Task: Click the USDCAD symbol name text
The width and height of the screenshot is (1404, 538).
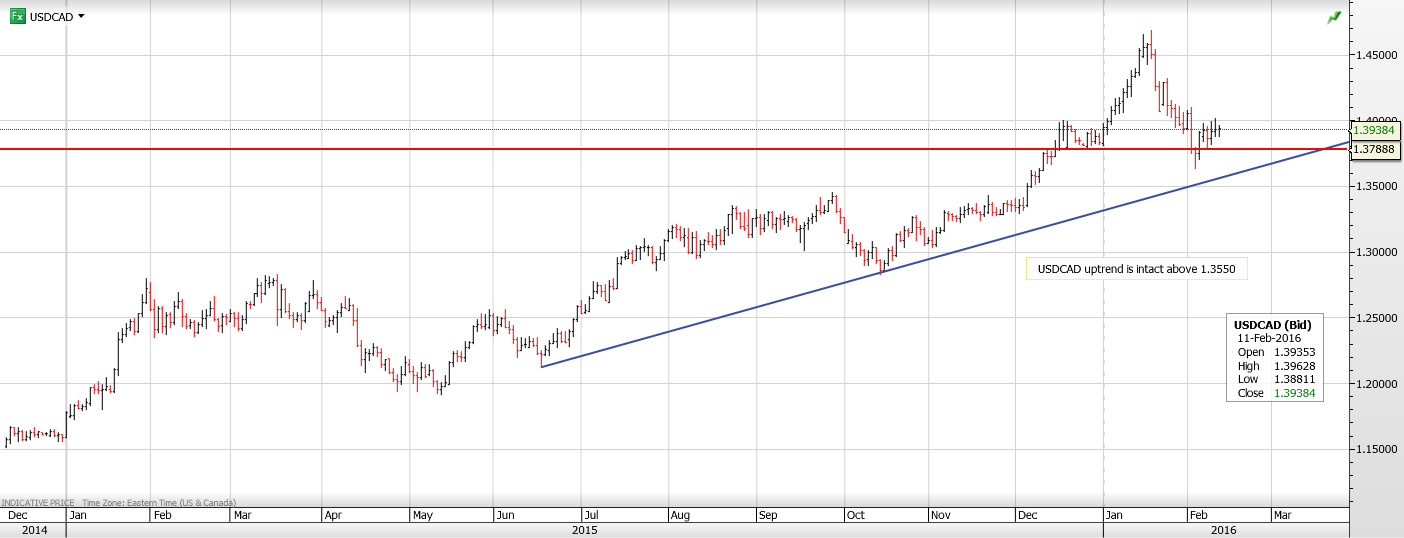Action: (x=51, y=17)
